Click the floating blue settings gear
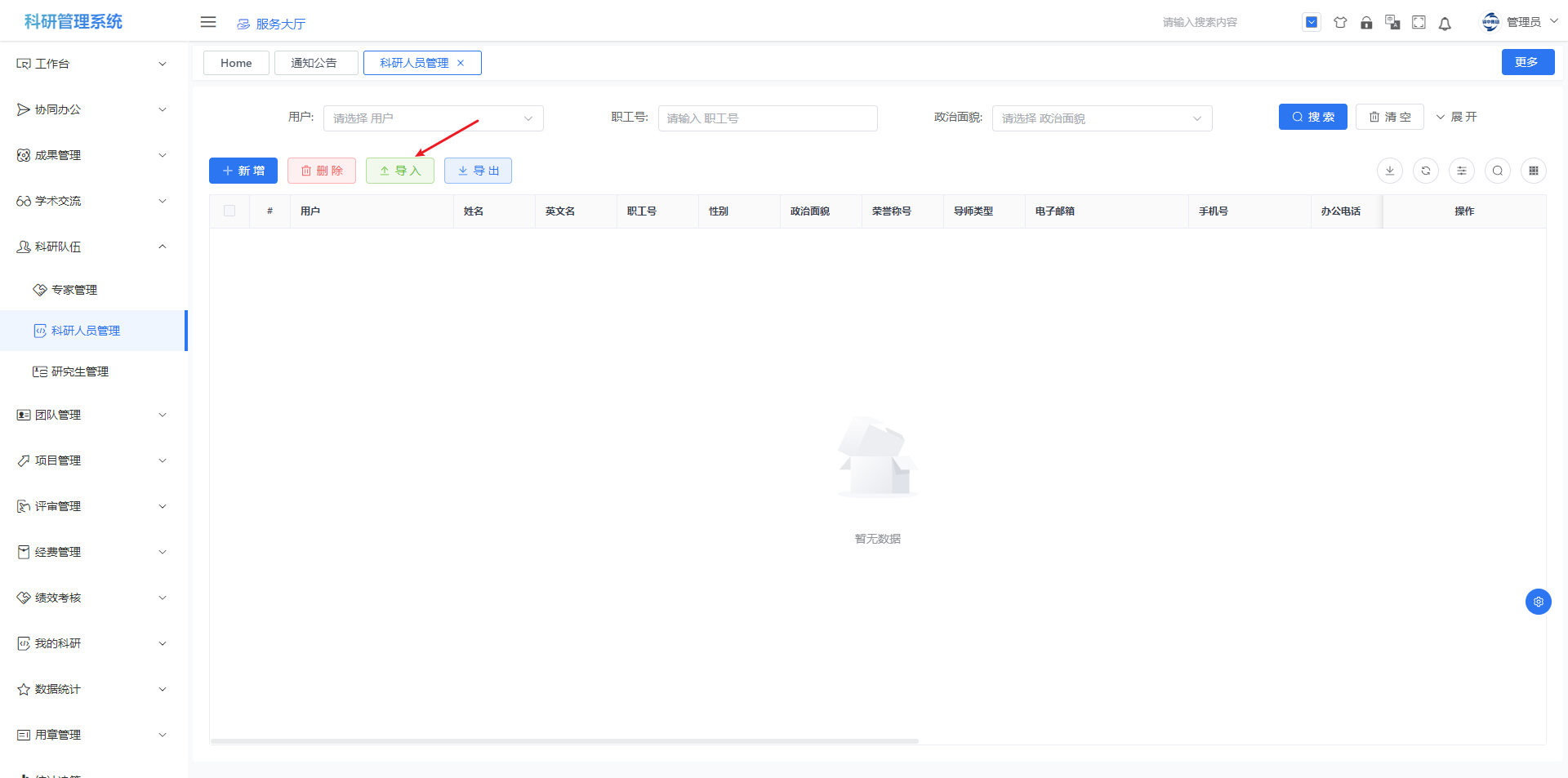The width and height of the screenshot is (1568, 778). [1538, 602]
